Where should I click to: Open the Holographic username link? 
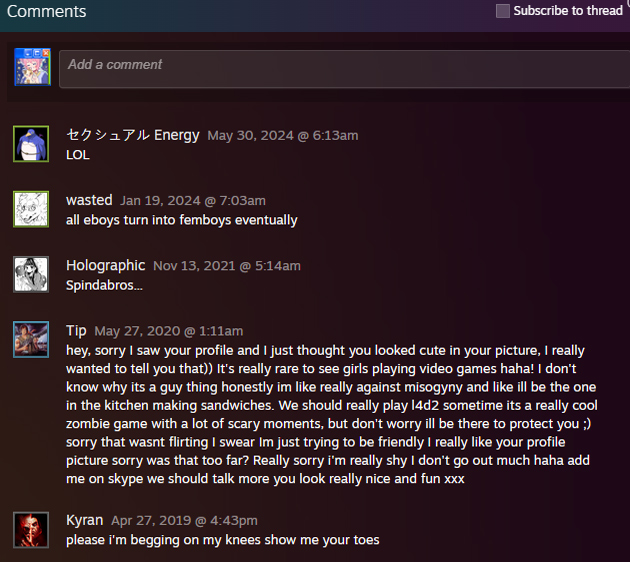[106, 266]
